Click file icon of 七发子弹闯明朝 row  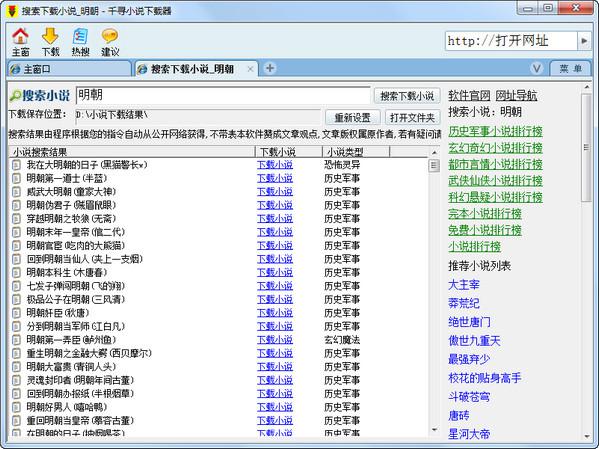[x=16, y=286]
